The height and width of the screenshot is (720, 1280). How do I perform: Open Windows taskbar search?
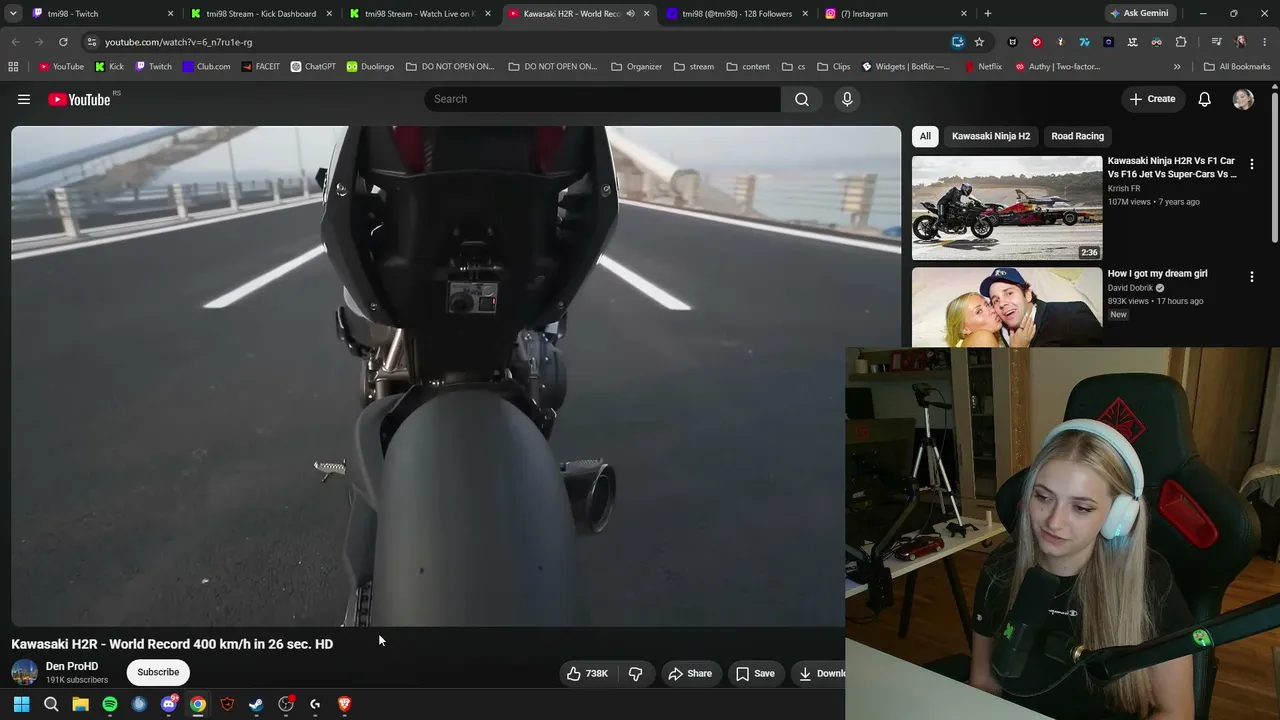click(x=51, y=704)
